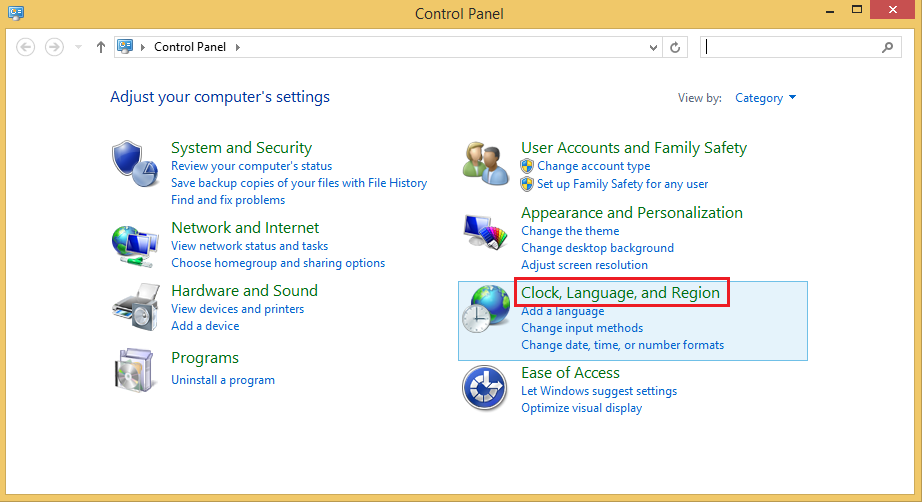This screenshot has width=922, height=502.
Task: Open the Programs disc box icon
Action: 134,369
